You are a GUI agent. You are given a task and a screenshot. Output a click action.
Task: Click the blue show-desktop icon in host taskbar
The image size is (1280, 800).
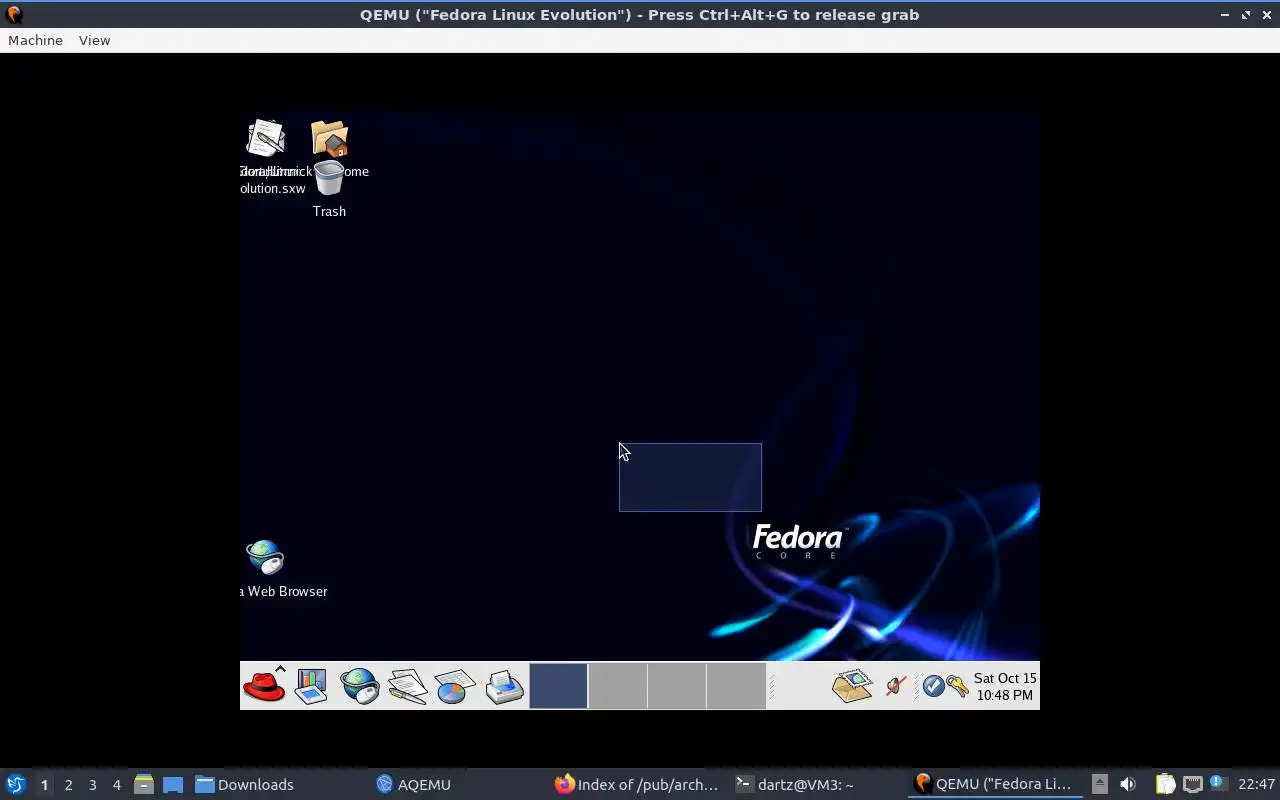[173, 784]
